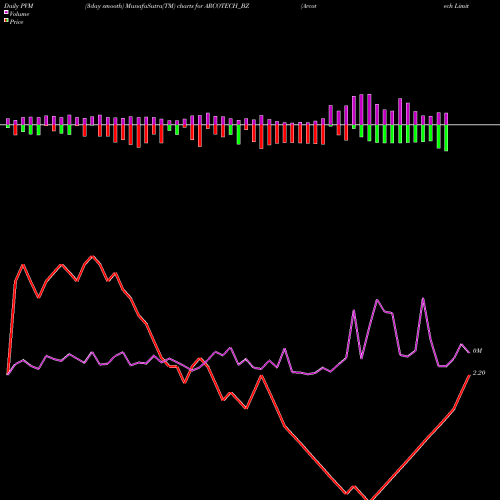Screen dimensions: 500x500
Task: Click the MunafaSutra charts for ARCOTECH_BZ heading
Action: click(167, 6)
